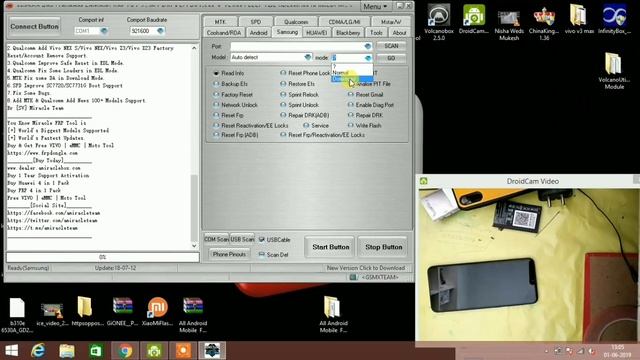The image size is (640, 360).
Task: Select the Factory Reset radio option
Action: (x=216, y=94)
